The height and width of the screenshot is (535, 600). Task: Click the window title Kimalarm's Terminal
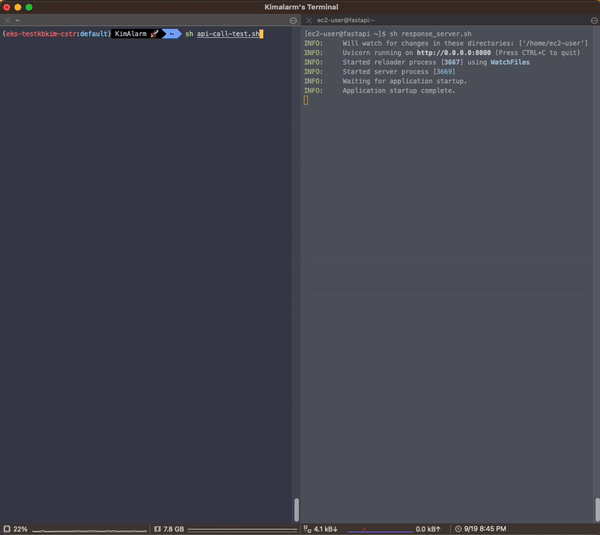pyautogui.click(x=301, y=7)
